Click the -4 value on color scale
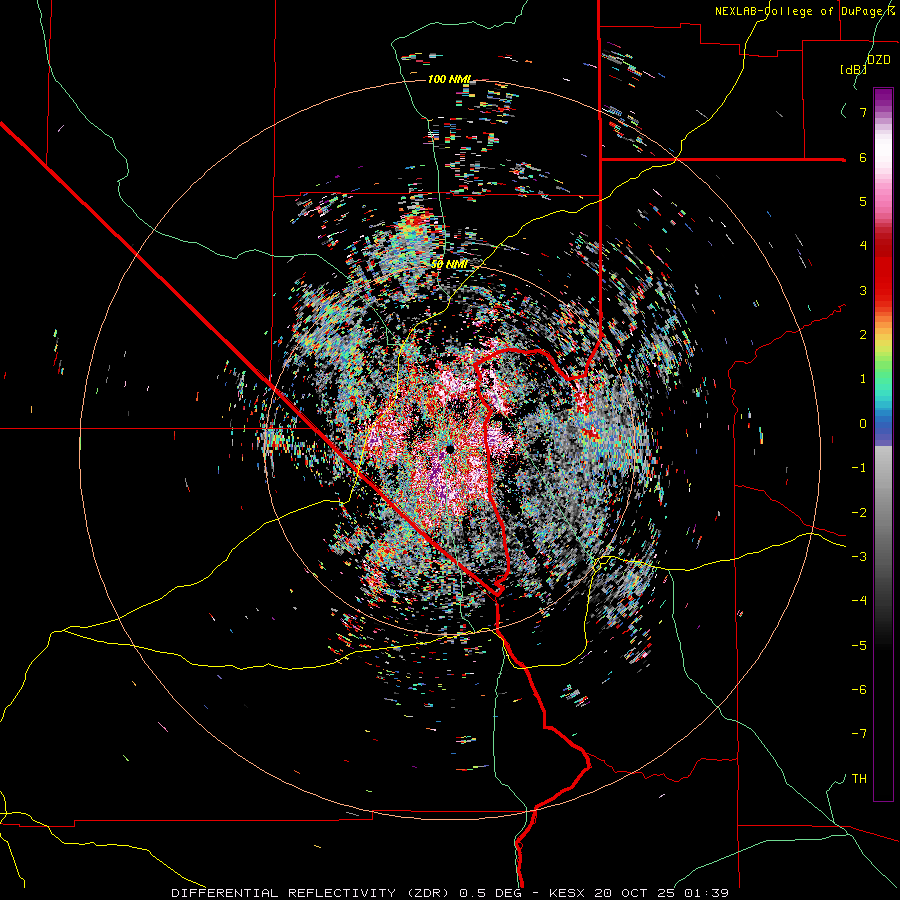 pos(859,601)
